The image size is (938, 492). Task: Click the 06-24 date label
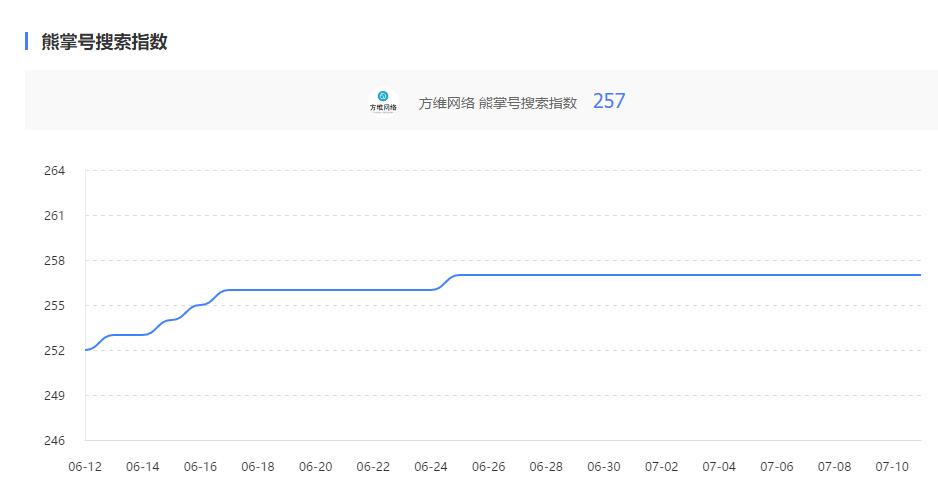(431, 467)
